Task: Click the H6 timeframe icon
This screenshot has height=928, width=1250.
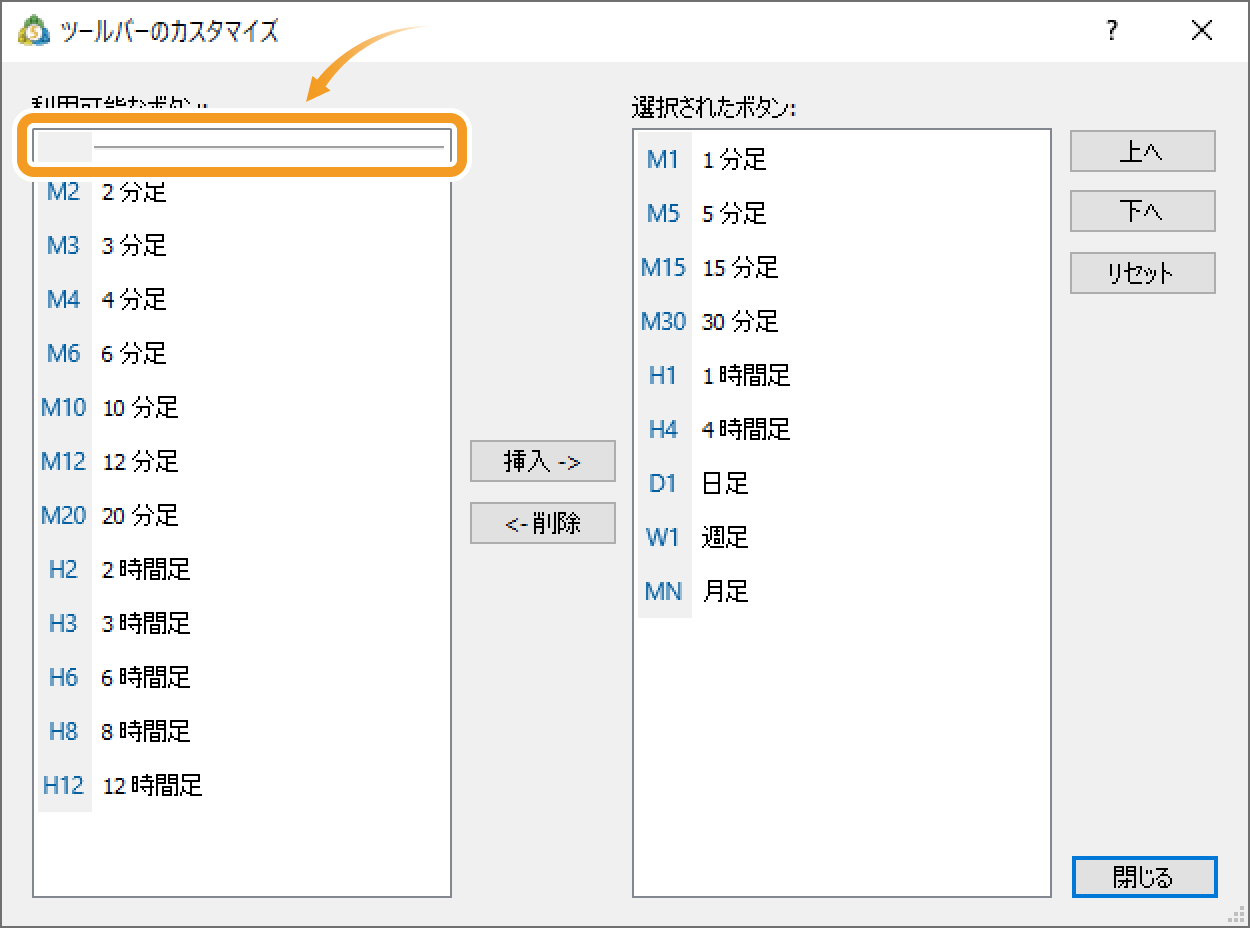Action: 63,677
